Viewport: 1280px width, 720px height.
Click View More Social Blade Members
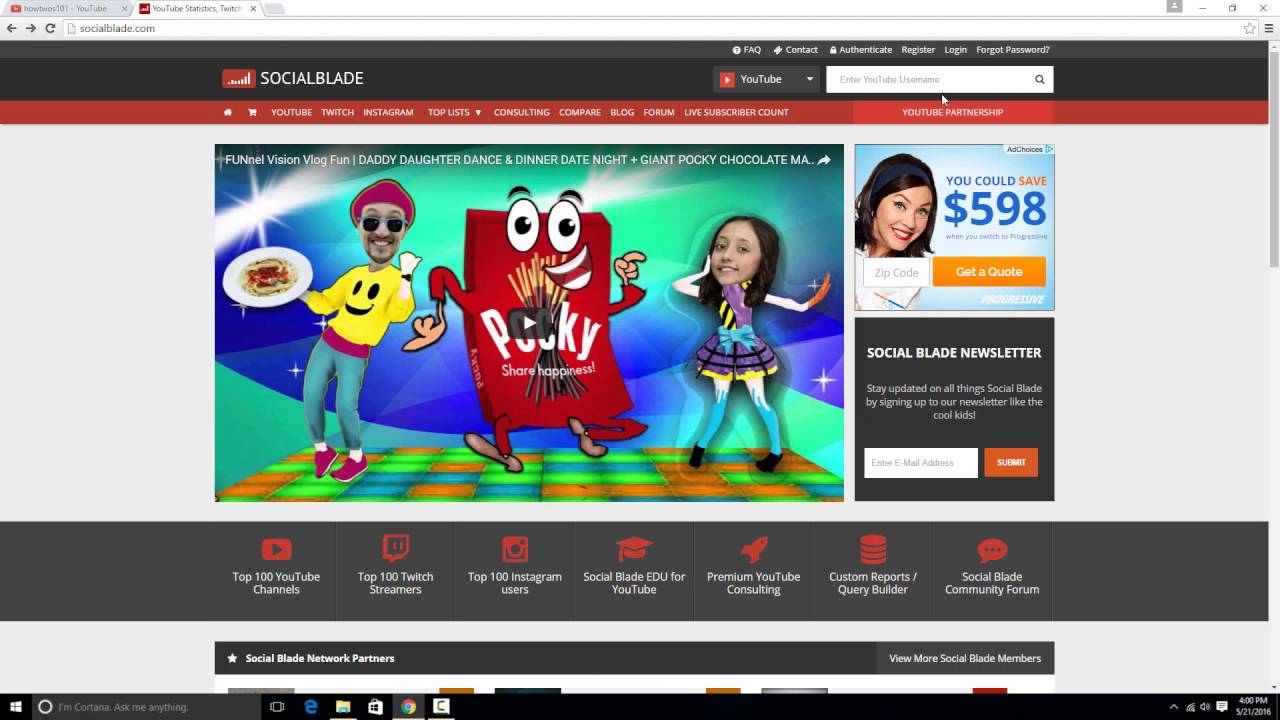(965, 658)
